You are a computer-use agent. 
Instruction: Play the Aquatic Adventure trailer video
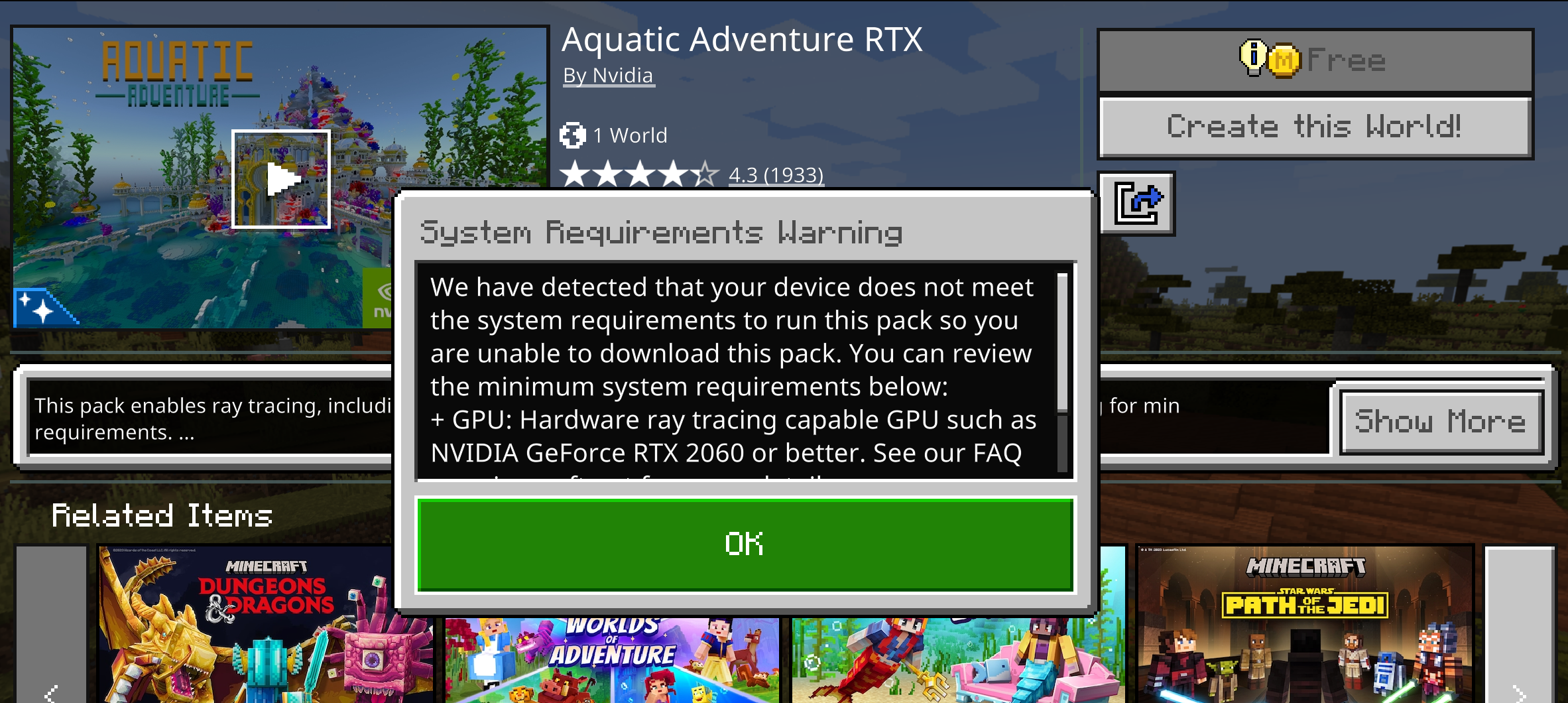[x=280, y=179]
